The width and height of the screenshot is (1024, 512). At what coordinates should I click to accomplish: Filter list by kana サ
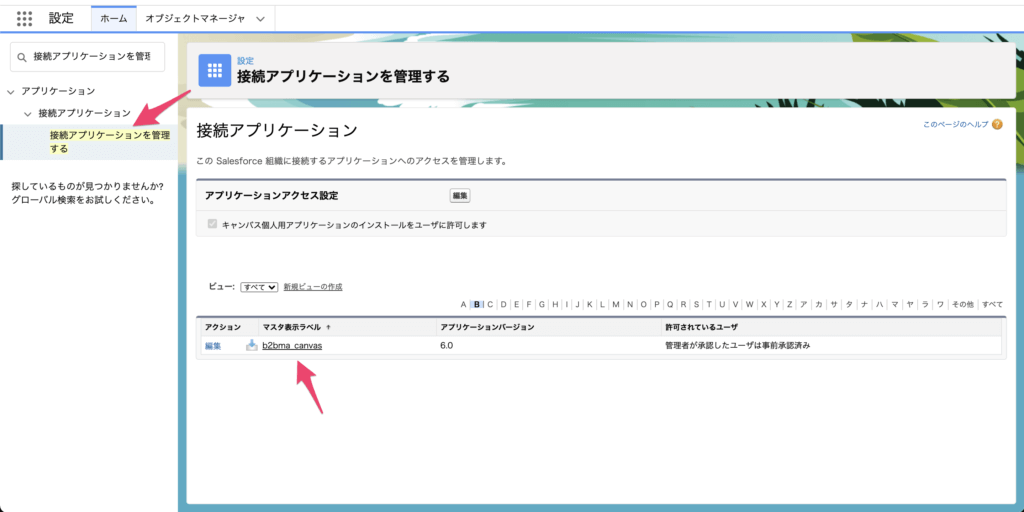(x=834, y=304)
